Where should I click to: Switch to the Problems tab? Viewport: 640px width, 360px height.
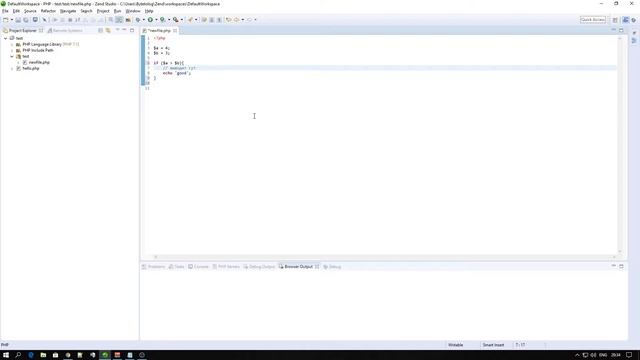153,267
